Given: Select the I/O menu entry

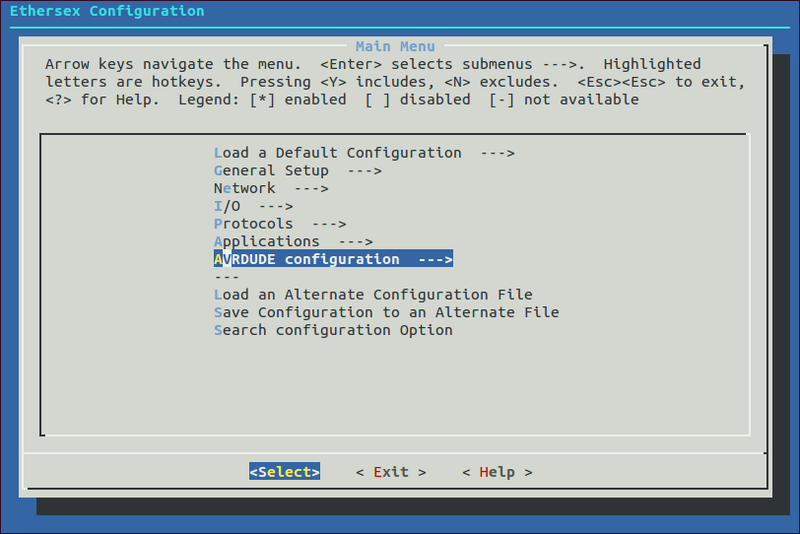Looking at the screenshot, I should (x=227, y=206).
